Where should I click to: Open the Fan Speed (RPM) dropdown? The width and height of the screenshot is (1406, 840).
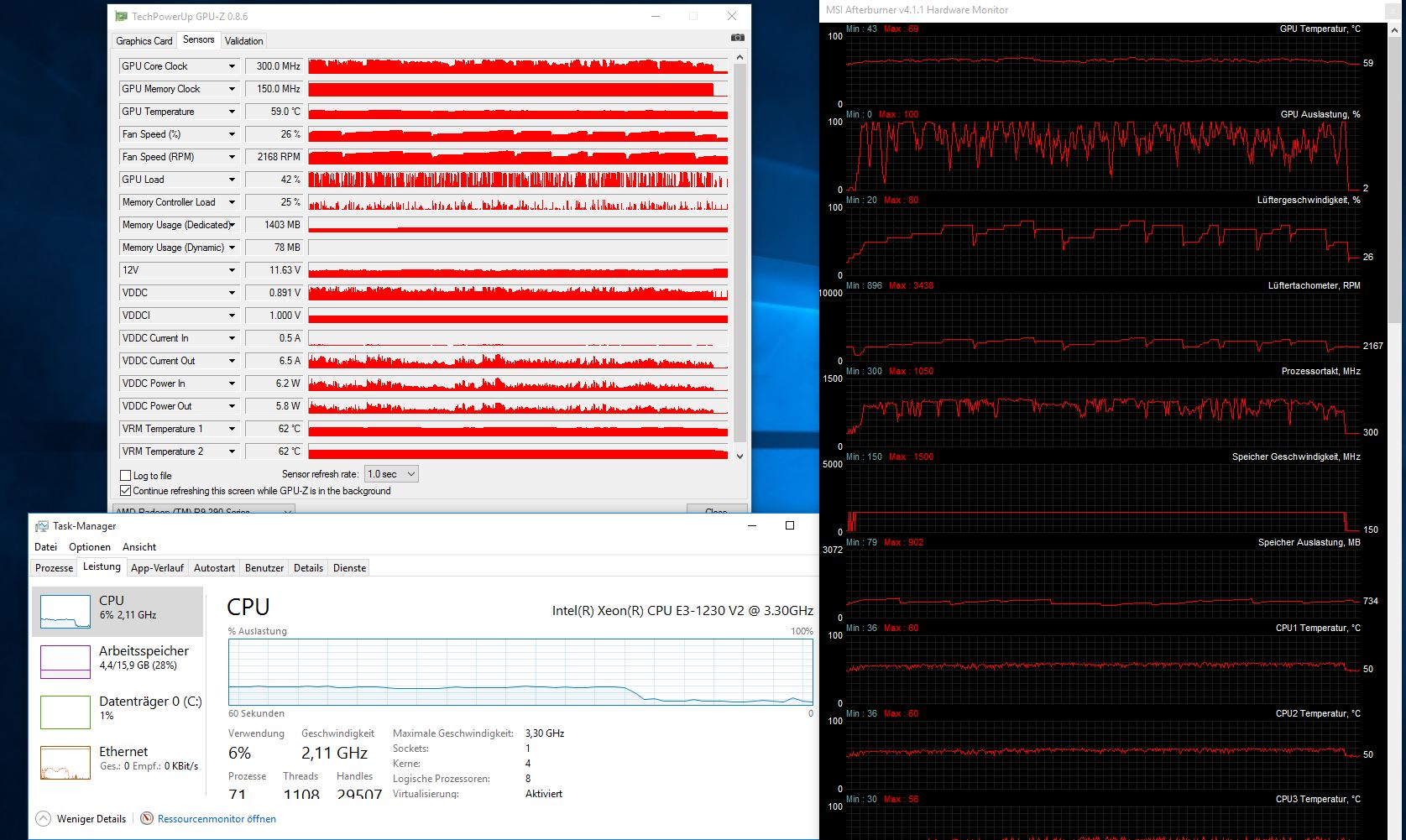click(x=232, y=157)
